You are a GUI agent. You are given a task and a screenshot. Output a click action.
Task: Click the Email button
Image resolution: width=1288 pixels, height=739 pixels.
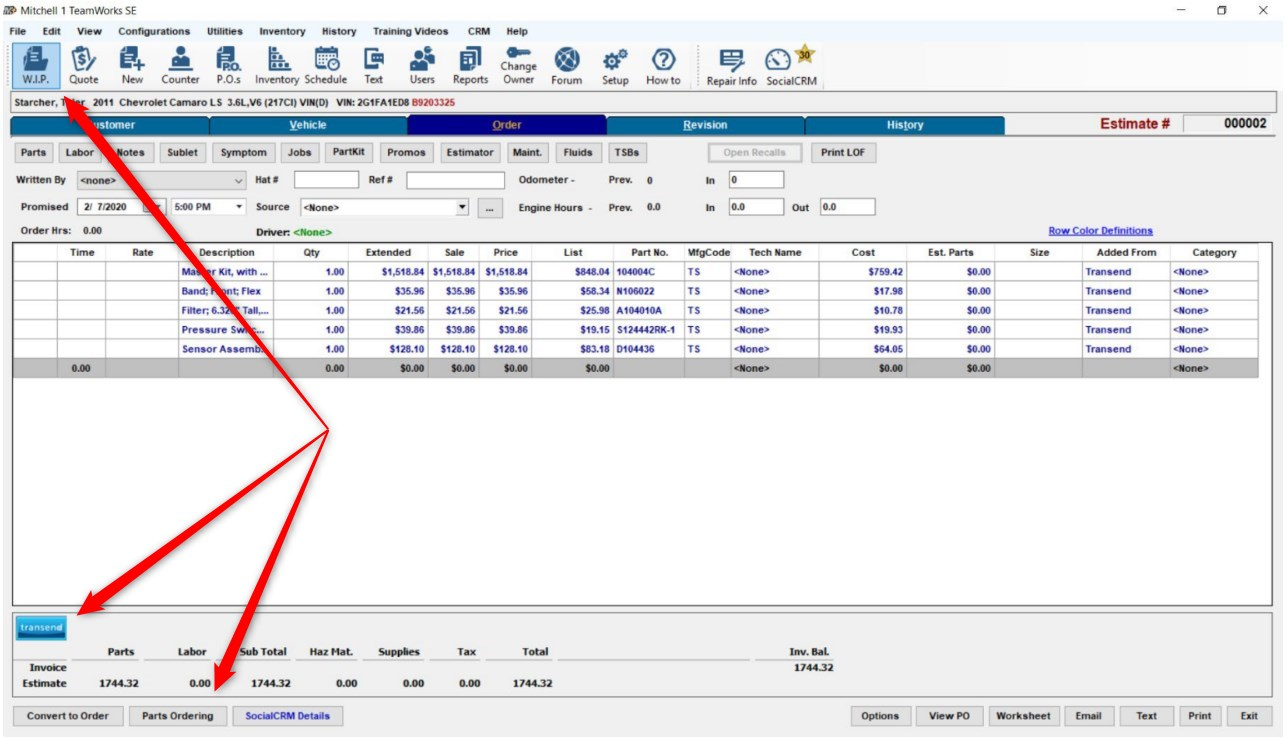tap(1088, 716)
